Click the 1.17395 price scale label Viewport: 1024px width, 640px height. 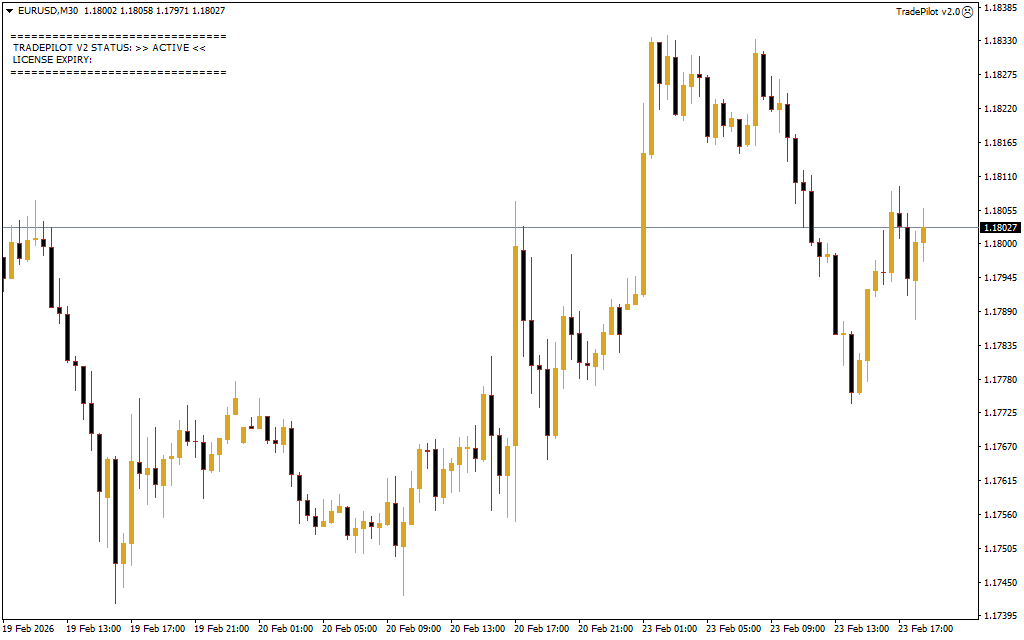[1000, 616]
